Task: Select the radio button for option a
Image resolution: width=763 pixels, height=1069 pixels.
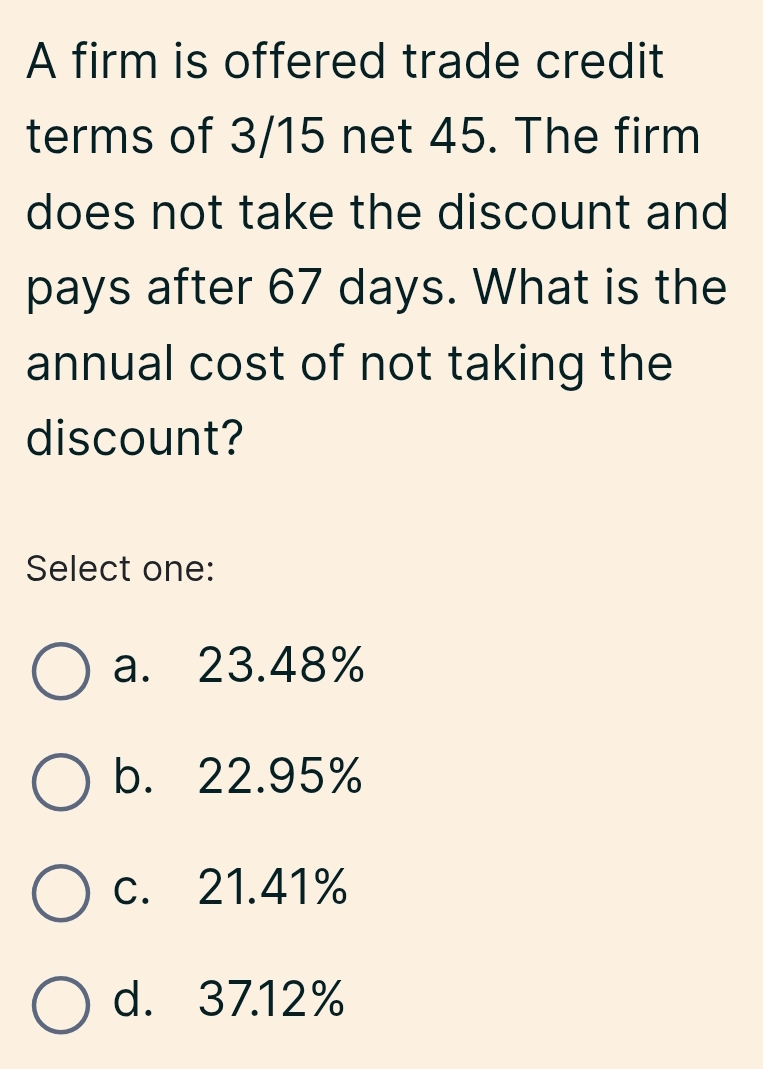Action: [x=62, y=669]
